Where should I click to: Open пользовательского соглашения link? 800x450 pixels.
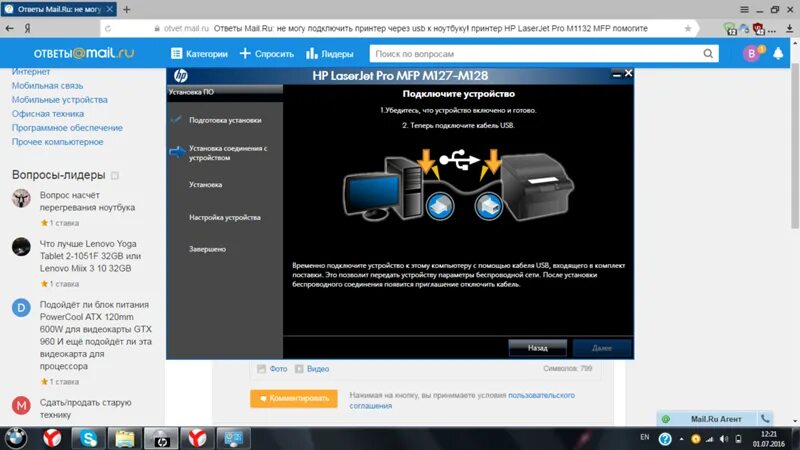462,401
